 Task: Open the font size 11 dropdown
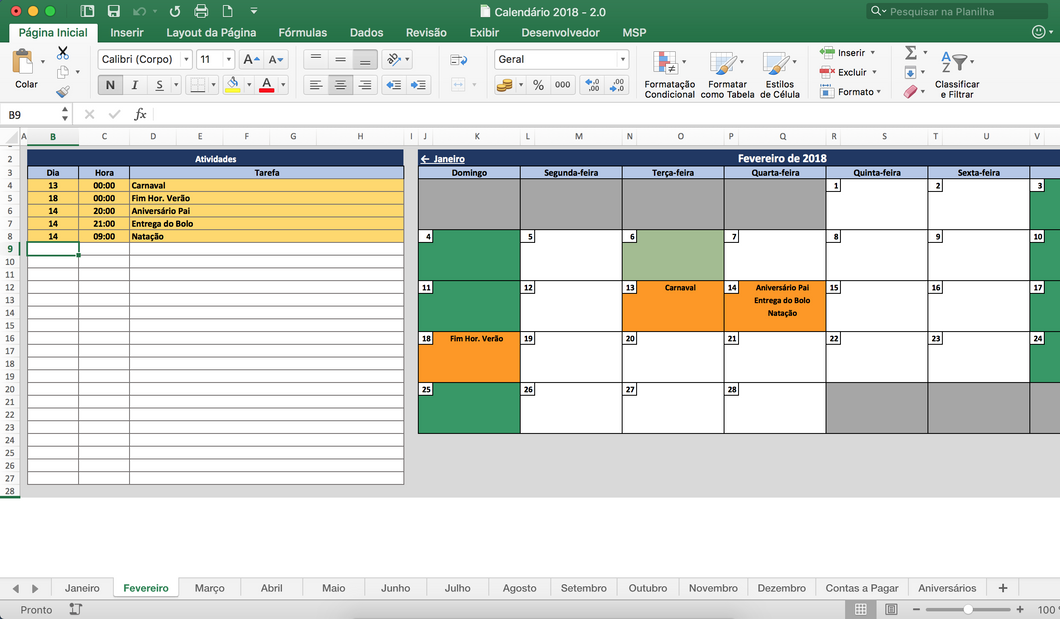click(x=228, y=59)
